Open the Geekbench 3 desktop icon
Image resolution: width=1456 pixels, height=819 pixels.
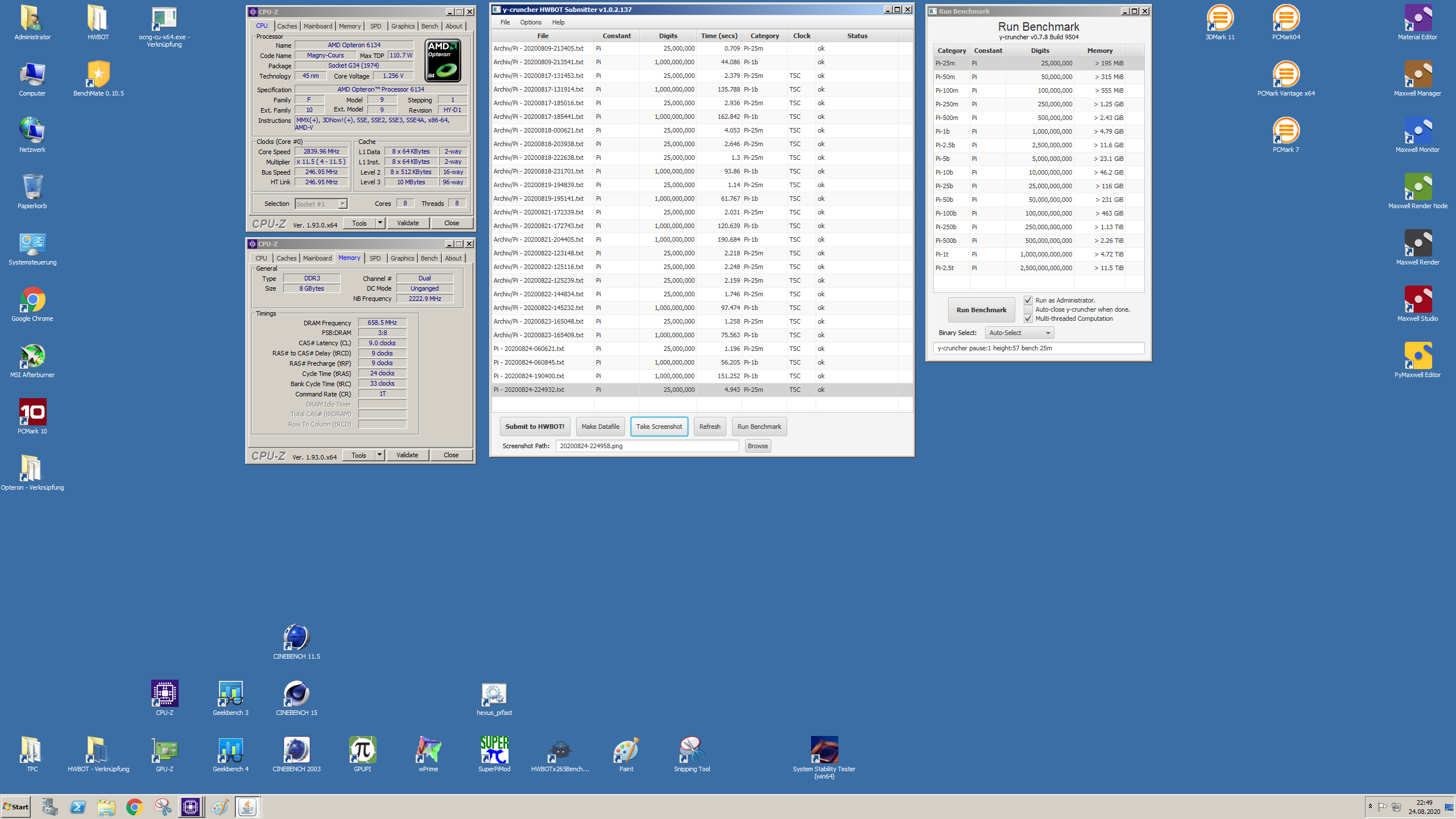(230, 698)
